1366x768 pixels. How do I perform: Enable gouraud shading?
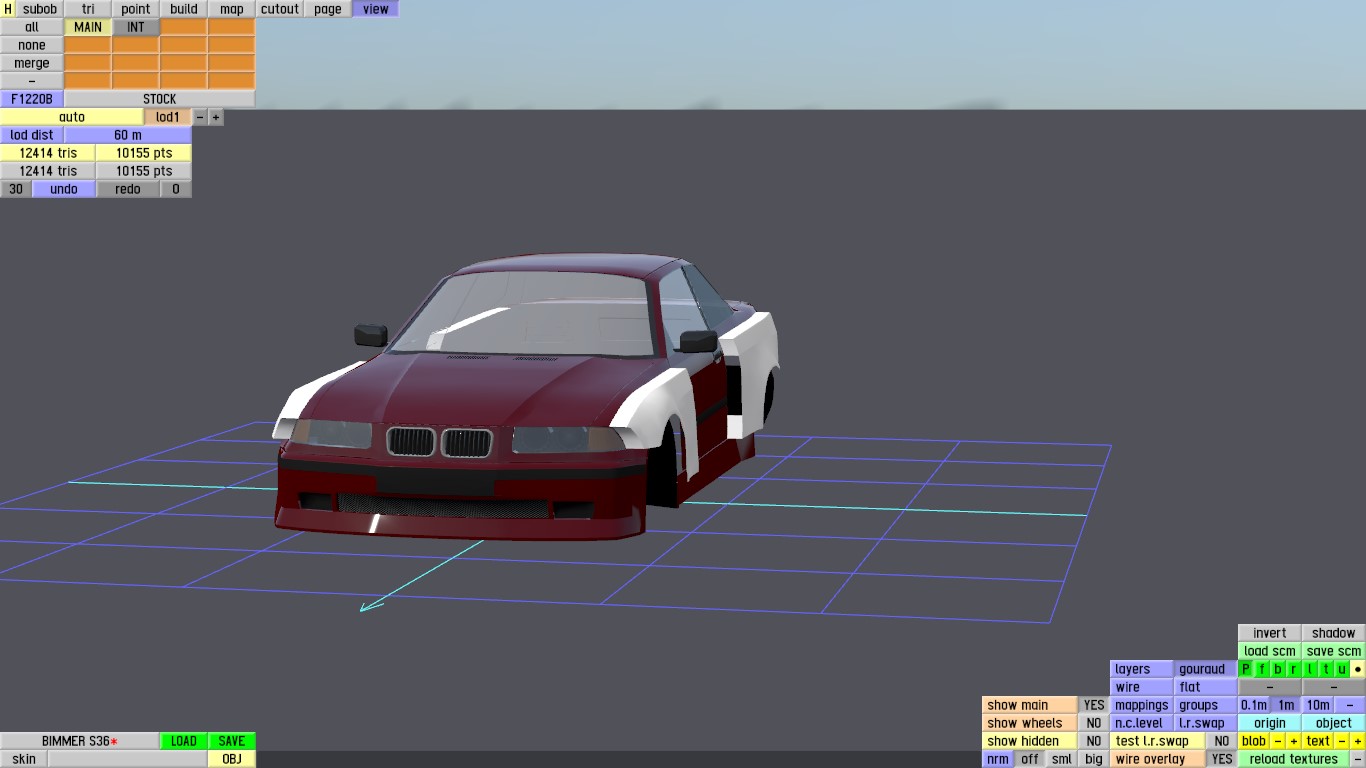click(x=1205, y=669)
